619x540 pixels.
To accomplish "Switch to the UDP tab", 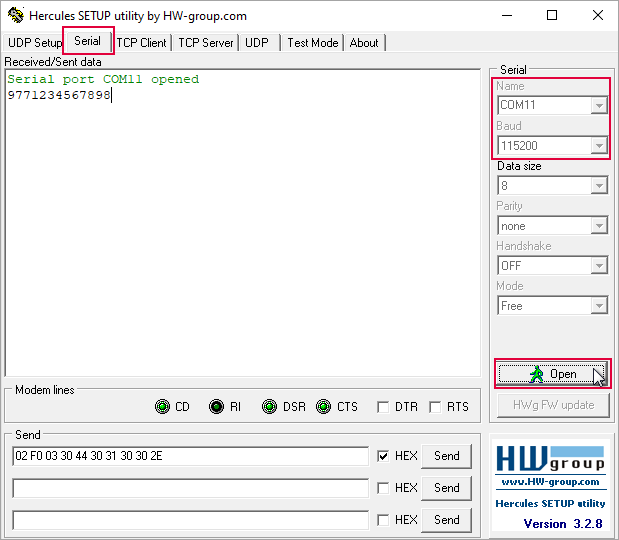I will (257, 43).
